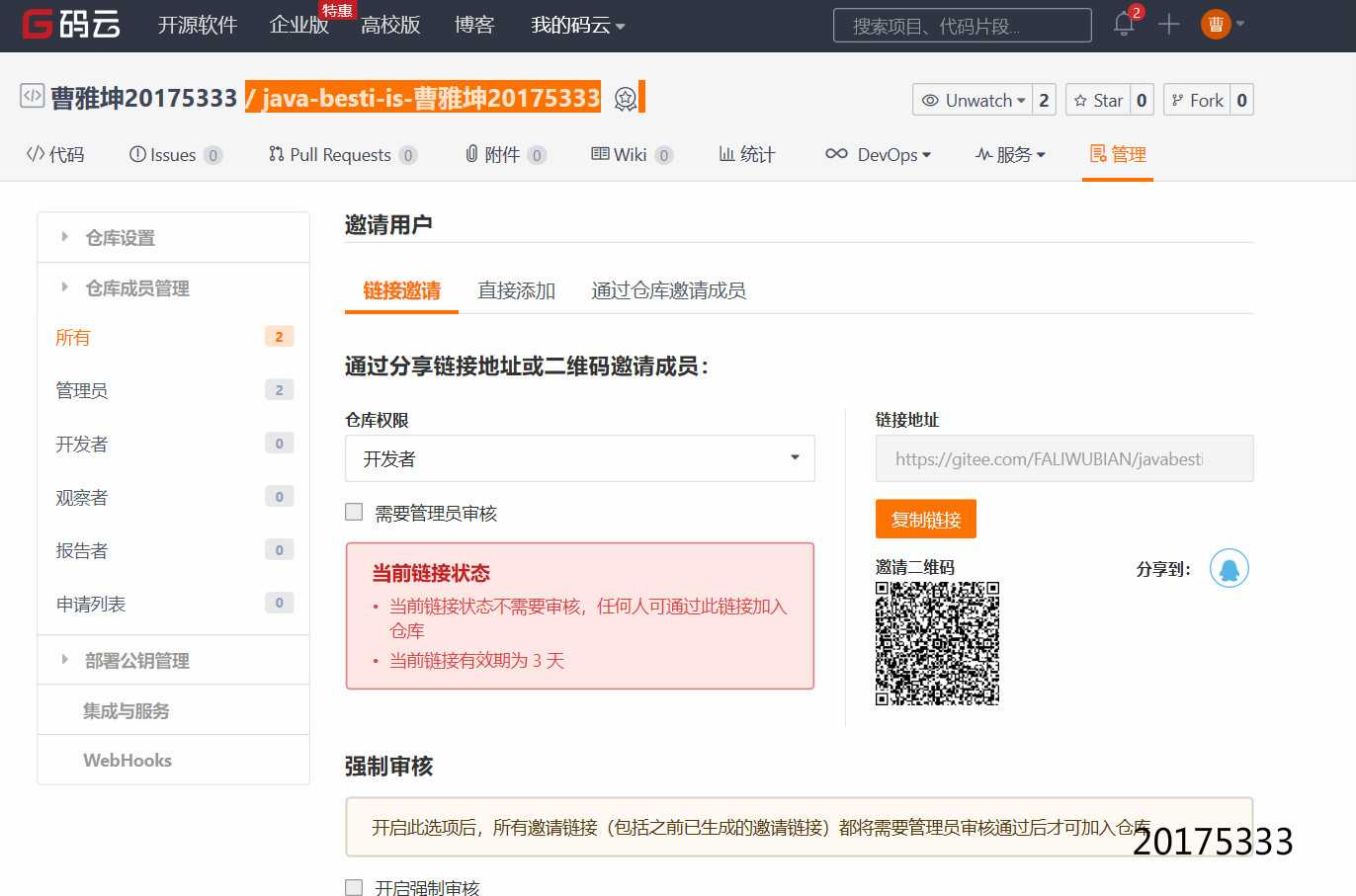
Task: Open 博客 in top navigation
Action: pos(473,25)
